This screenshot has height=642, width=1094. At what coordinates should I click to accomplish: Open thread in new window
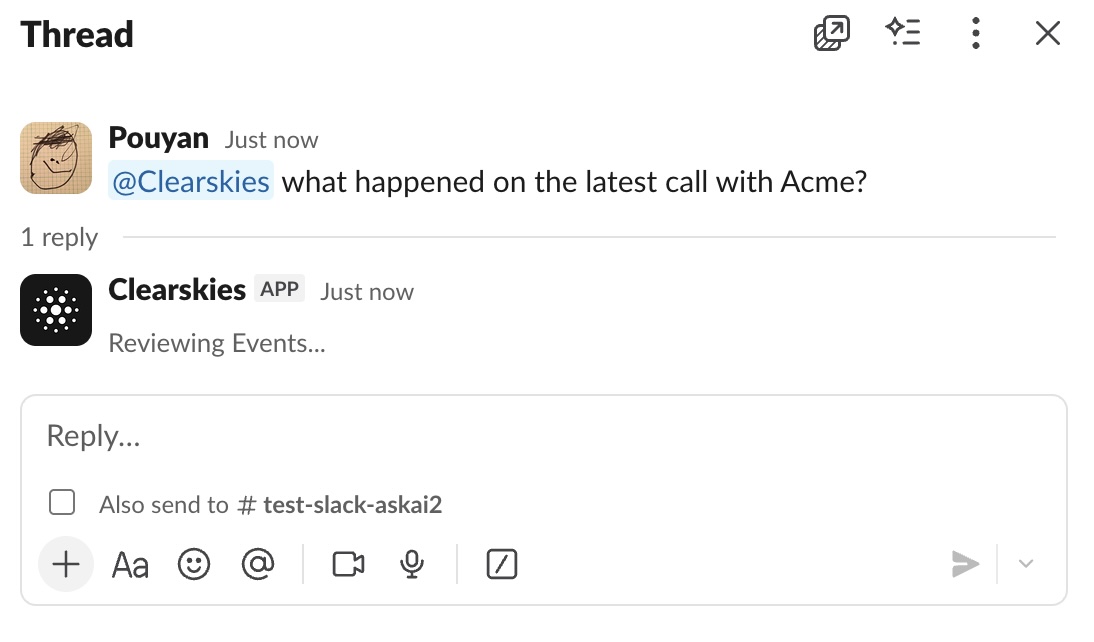click(x=831, y=34)
